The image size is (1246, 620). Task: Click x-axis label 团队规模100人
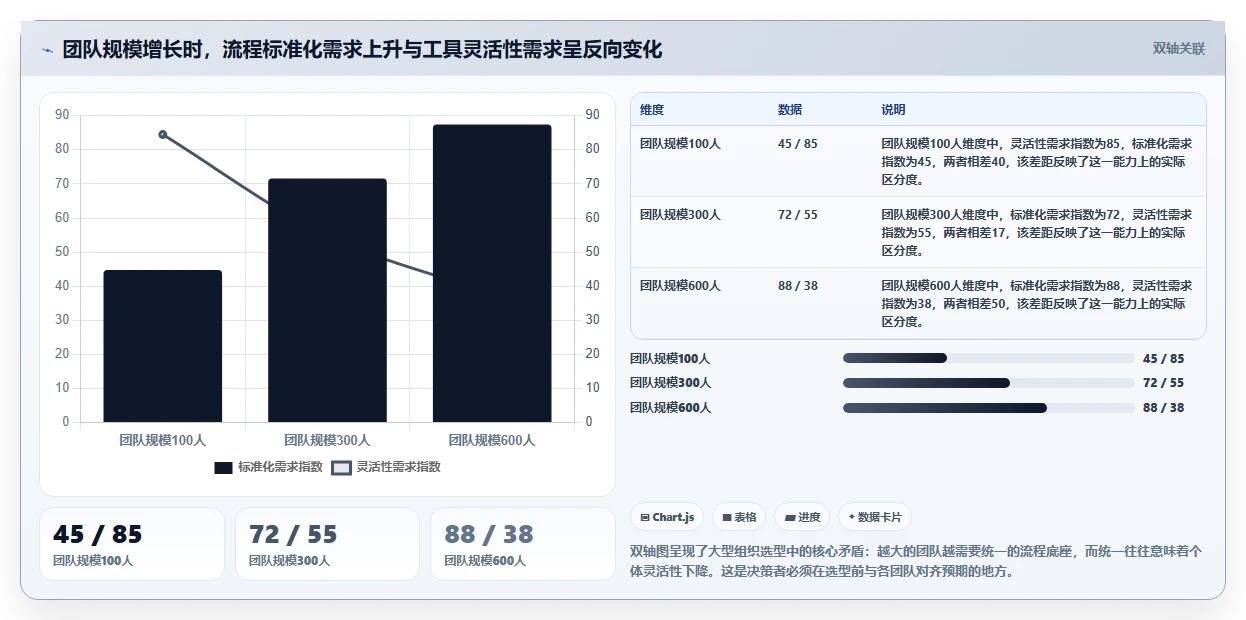pyautogui.click(x=163, y=440)
